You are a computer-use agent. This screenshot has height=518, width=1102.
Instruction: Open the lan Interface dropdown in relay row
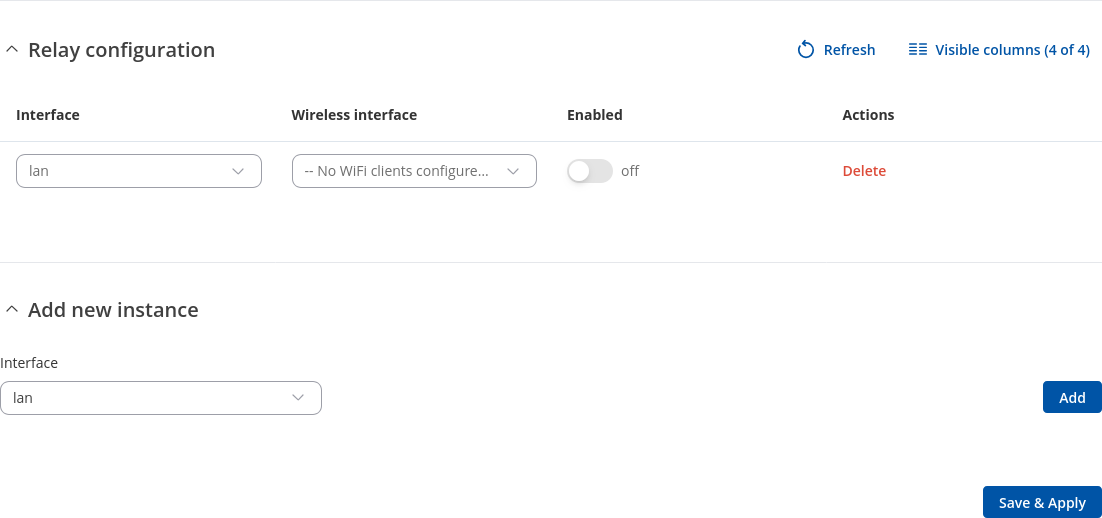[139, 171]
